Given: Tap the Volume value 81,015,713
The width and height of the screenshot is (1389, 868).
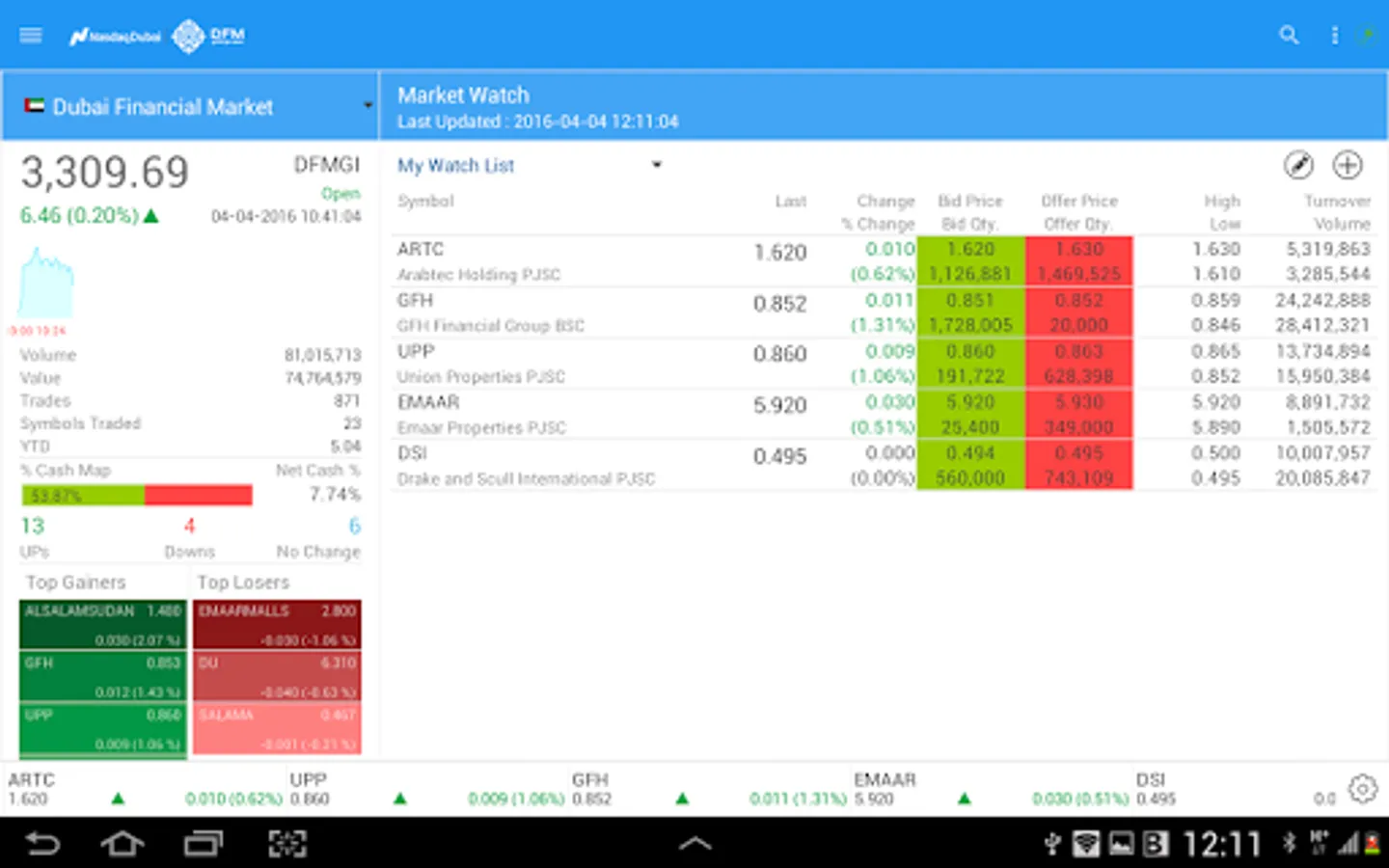Looking at the screenshot, I should 323,356.
